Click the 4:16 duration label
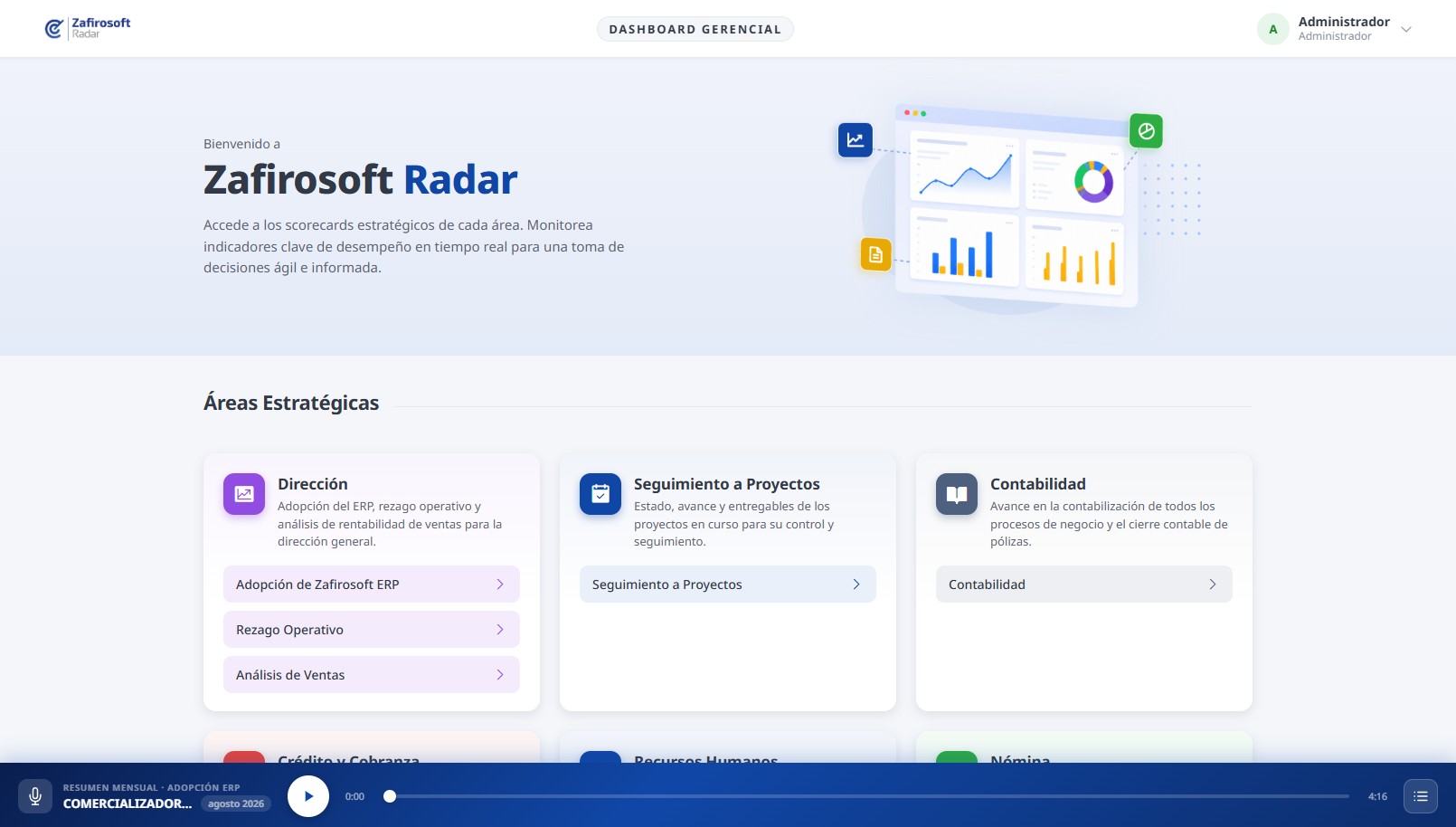Image resolution: width=1456 pixels, height=827 pixels. click(1377, 796)
